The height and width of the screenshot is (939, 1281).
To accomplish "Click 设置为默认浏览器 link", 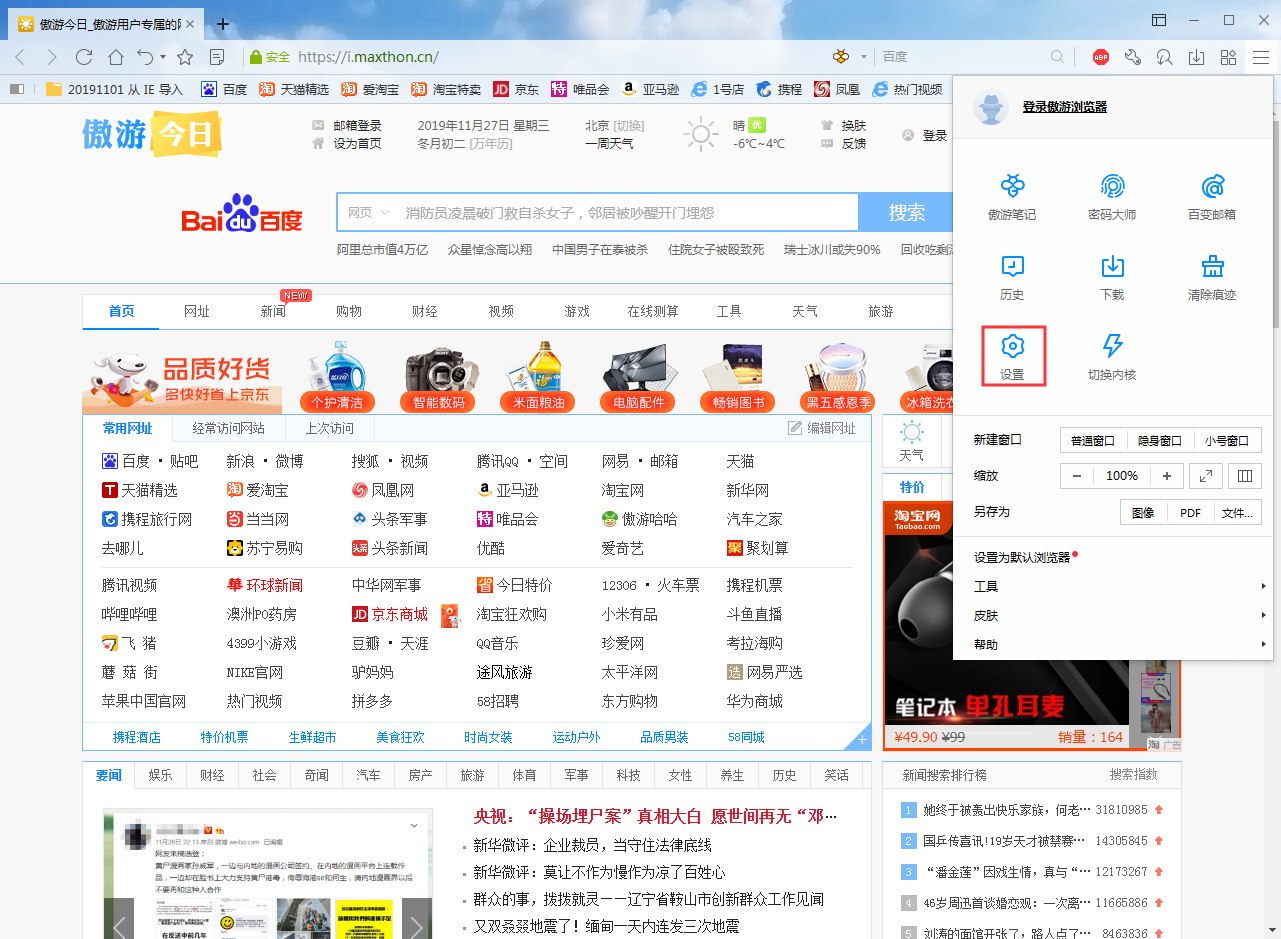I will [x=1019, y=556].
